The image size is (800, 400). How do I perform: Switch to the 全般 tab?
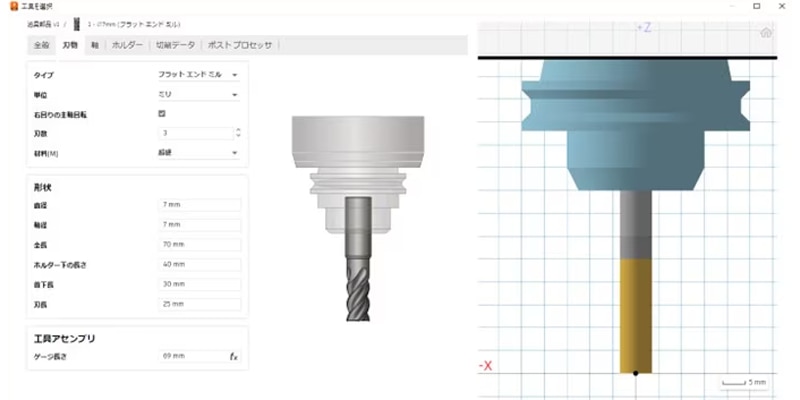click(x=41, y=45)
